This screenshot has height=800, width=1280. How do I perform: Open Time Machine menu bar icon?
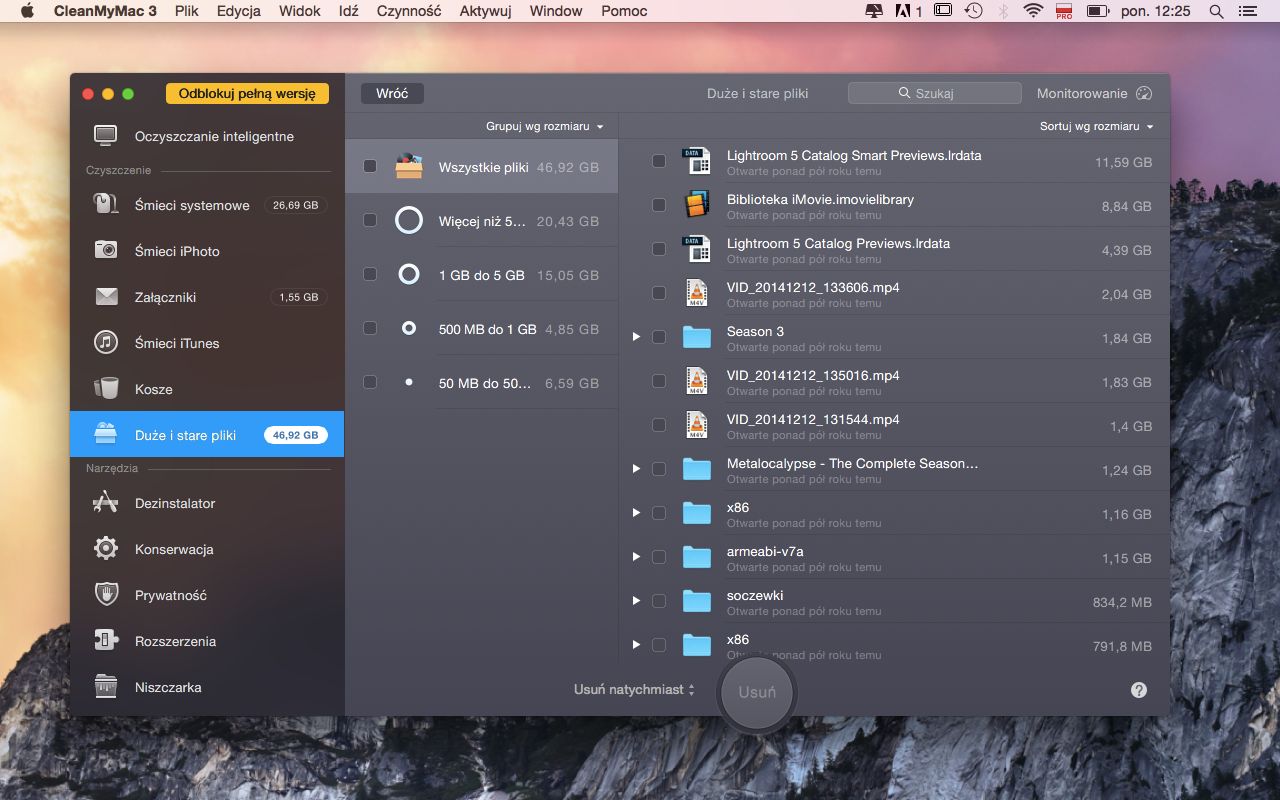point(973,11)
